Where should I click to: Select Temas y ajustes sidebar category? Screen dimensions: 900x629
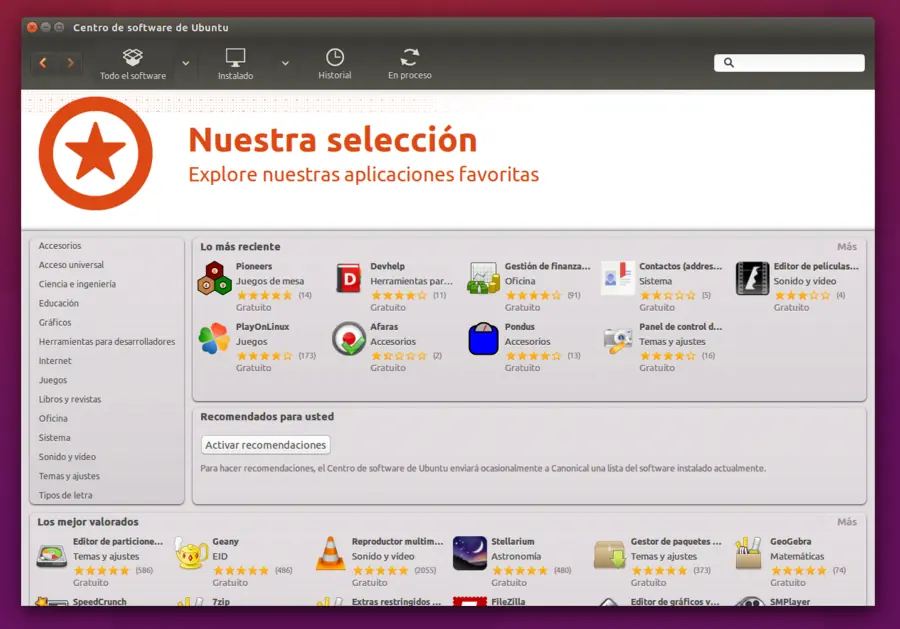point(69,476)
